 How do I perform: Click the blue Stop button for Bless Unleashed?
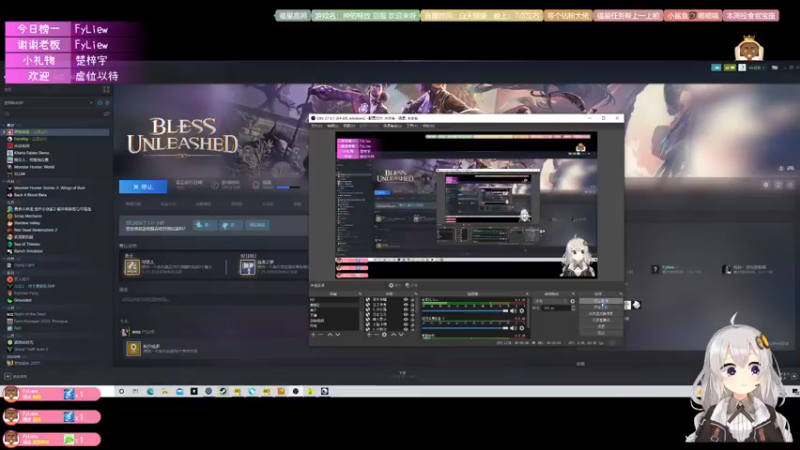coord(143,187)
